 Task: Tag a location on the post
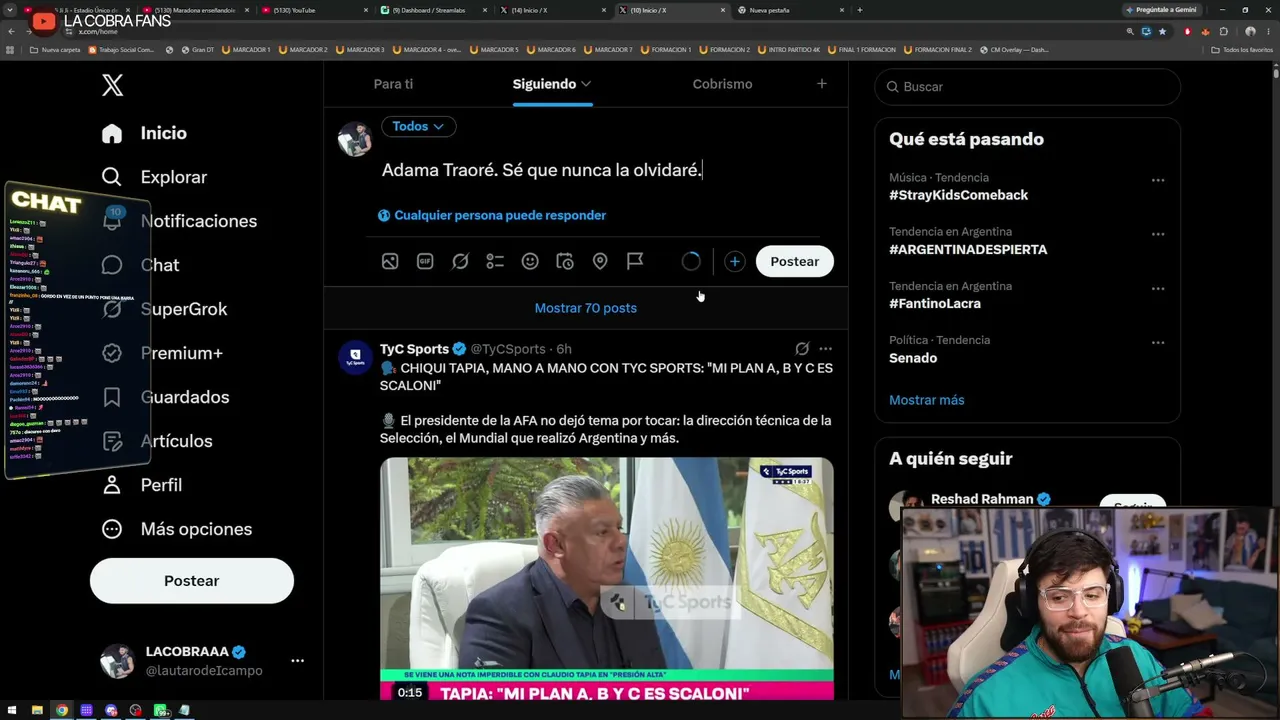point(600,261)
